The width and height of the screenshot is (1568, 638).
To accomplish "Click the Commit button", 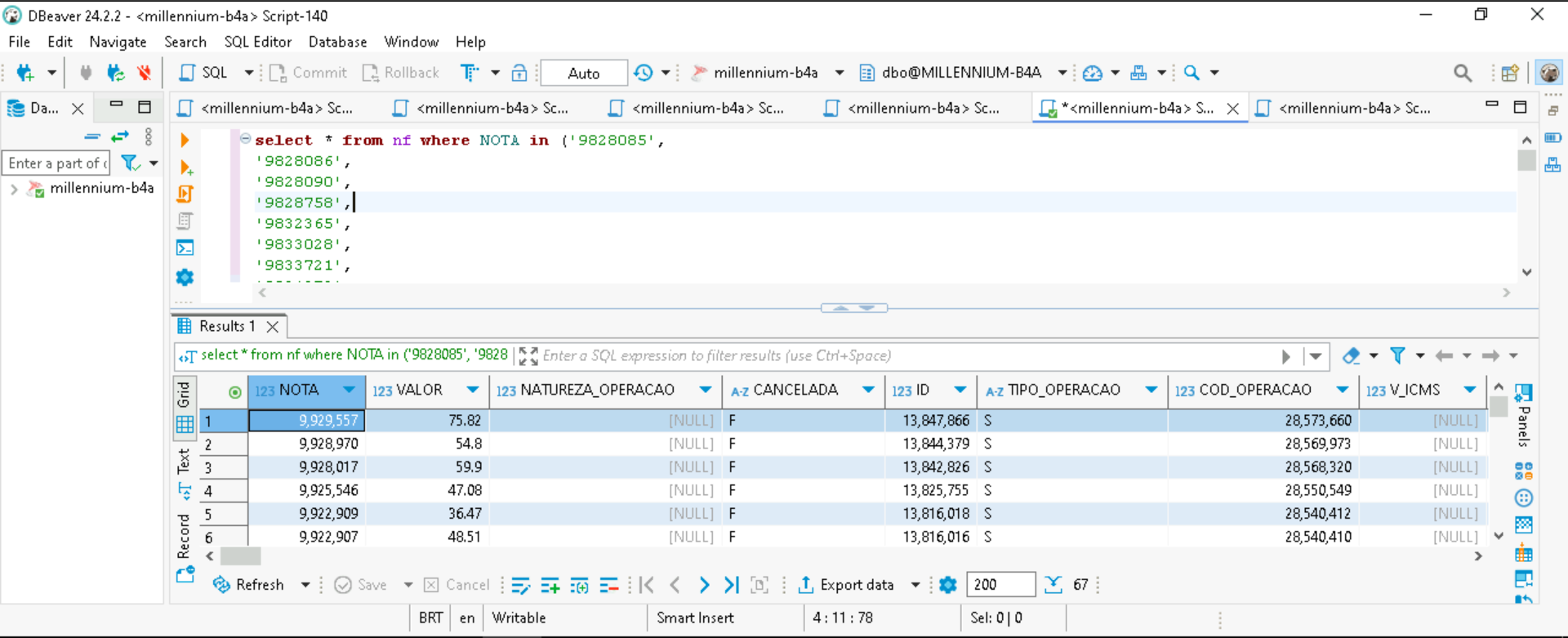I will click(x=308, y=73).
